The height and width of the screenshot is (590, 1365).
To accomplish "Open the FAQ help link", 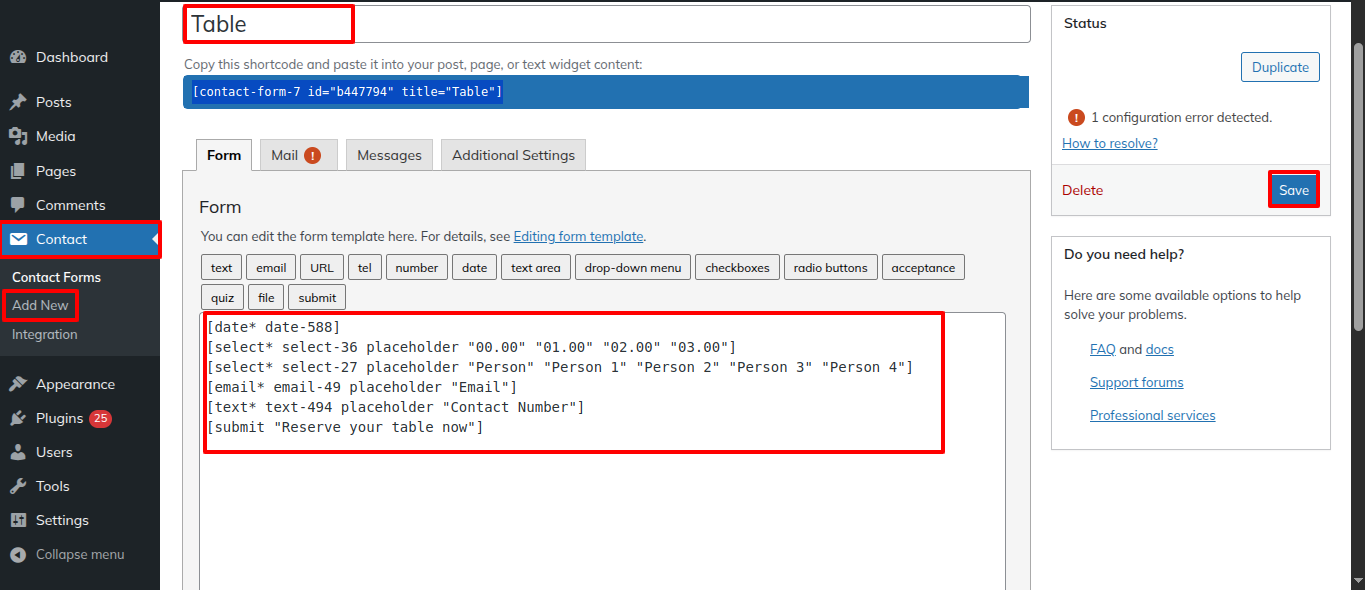I will 1102,349.
